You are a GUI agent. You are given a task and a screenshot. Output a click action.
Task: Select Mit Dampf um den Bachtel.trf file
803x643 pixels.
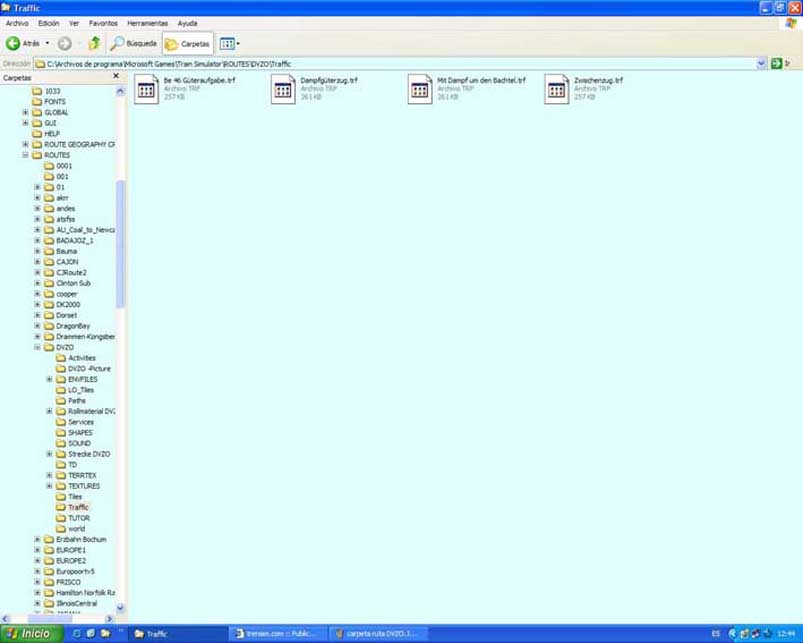tap(420, 89)
